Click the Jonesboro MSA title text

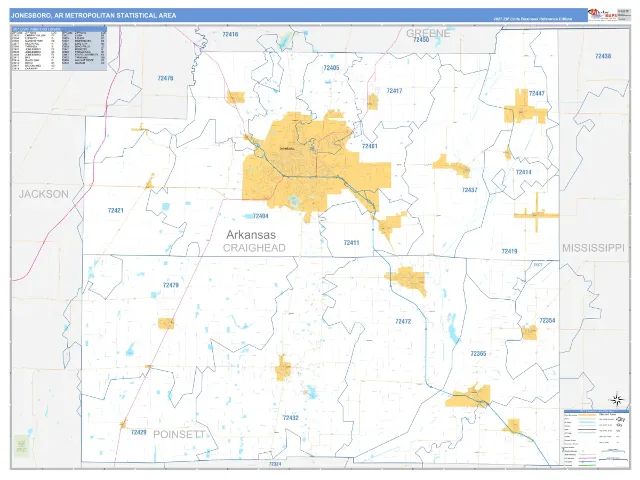coord(93,16)
